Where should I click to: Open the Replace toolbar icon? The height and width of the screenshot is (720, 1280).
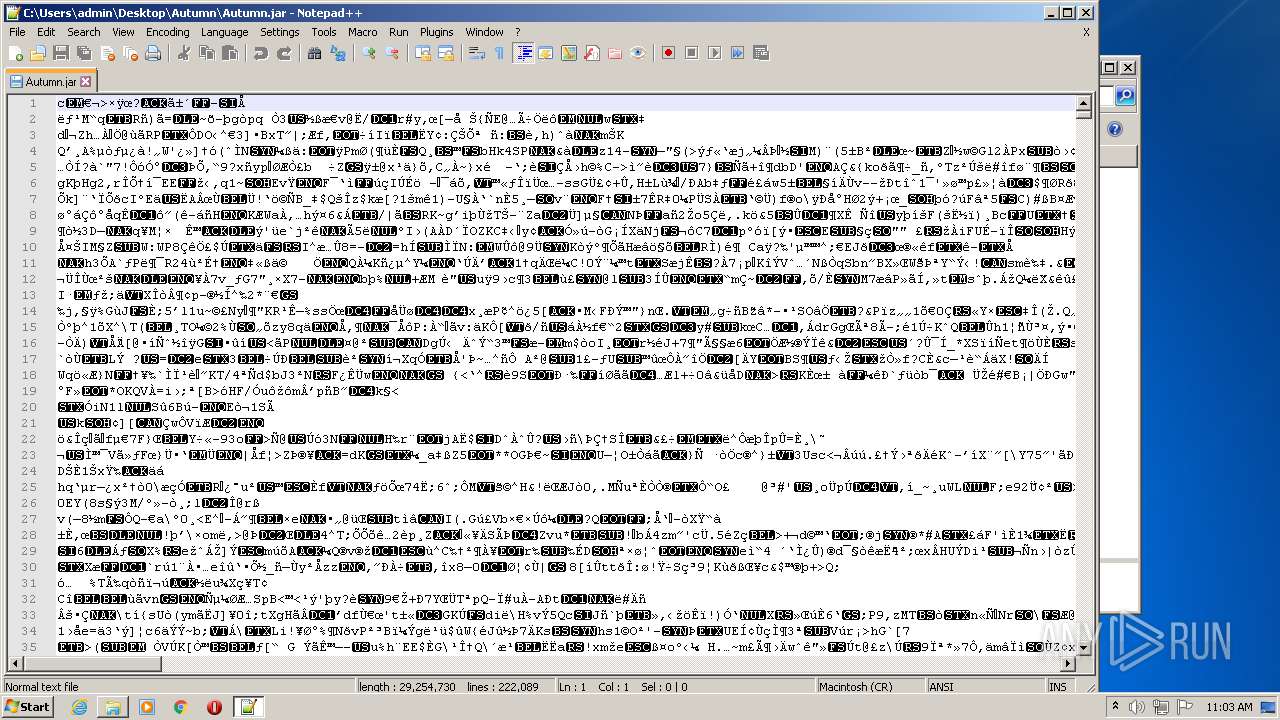[x=338, y=53]
